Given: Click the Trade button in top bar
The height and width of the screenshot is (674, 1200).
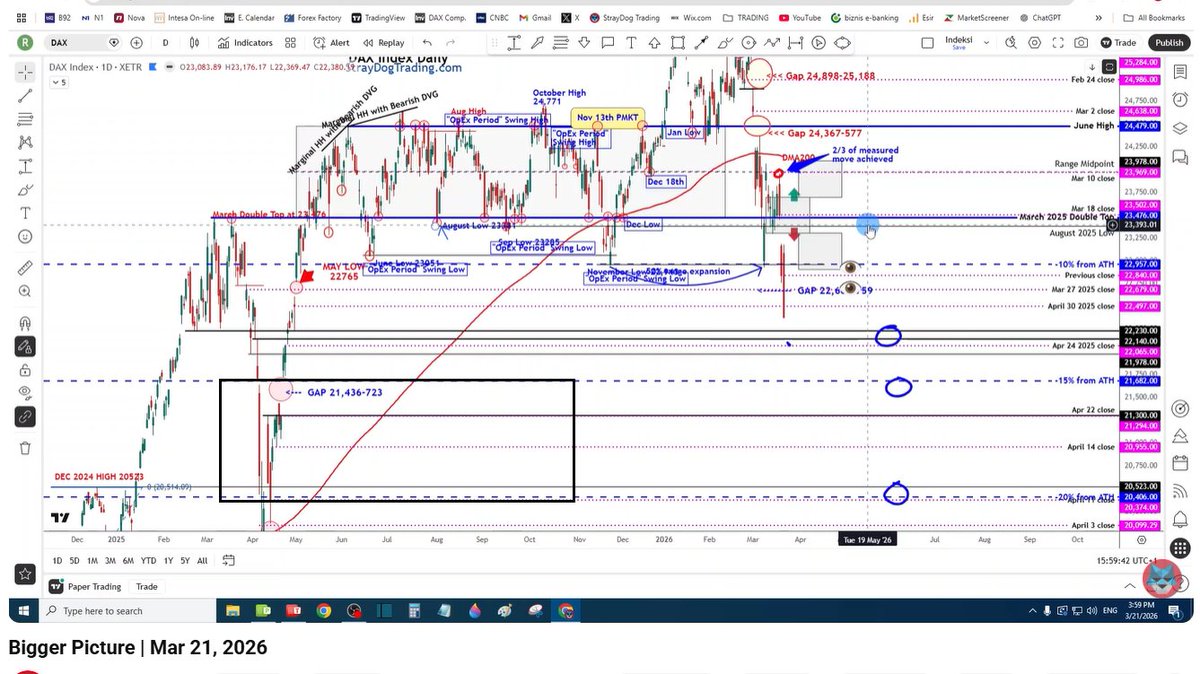Looking at the screenshot, I should click(1118, 43).
